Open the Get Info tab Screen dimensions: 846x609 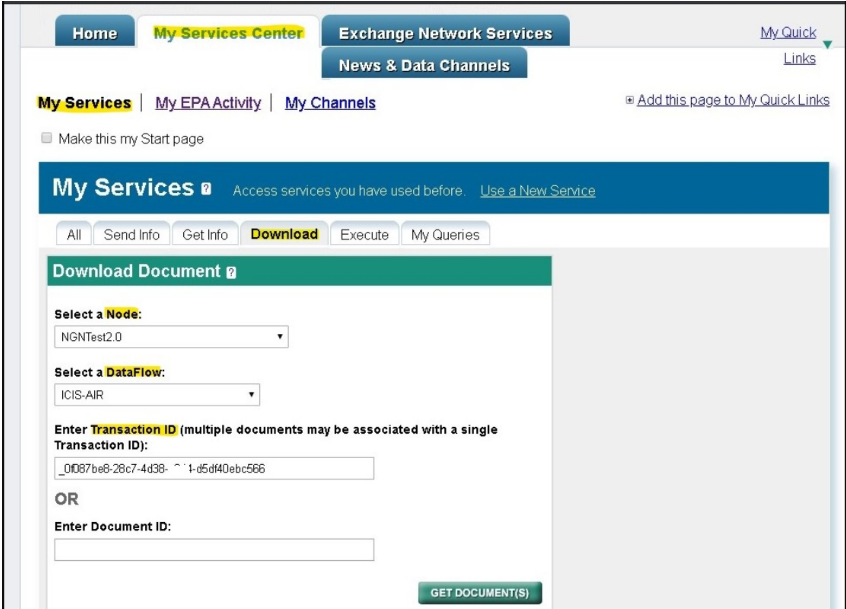[x=205, y=235]
